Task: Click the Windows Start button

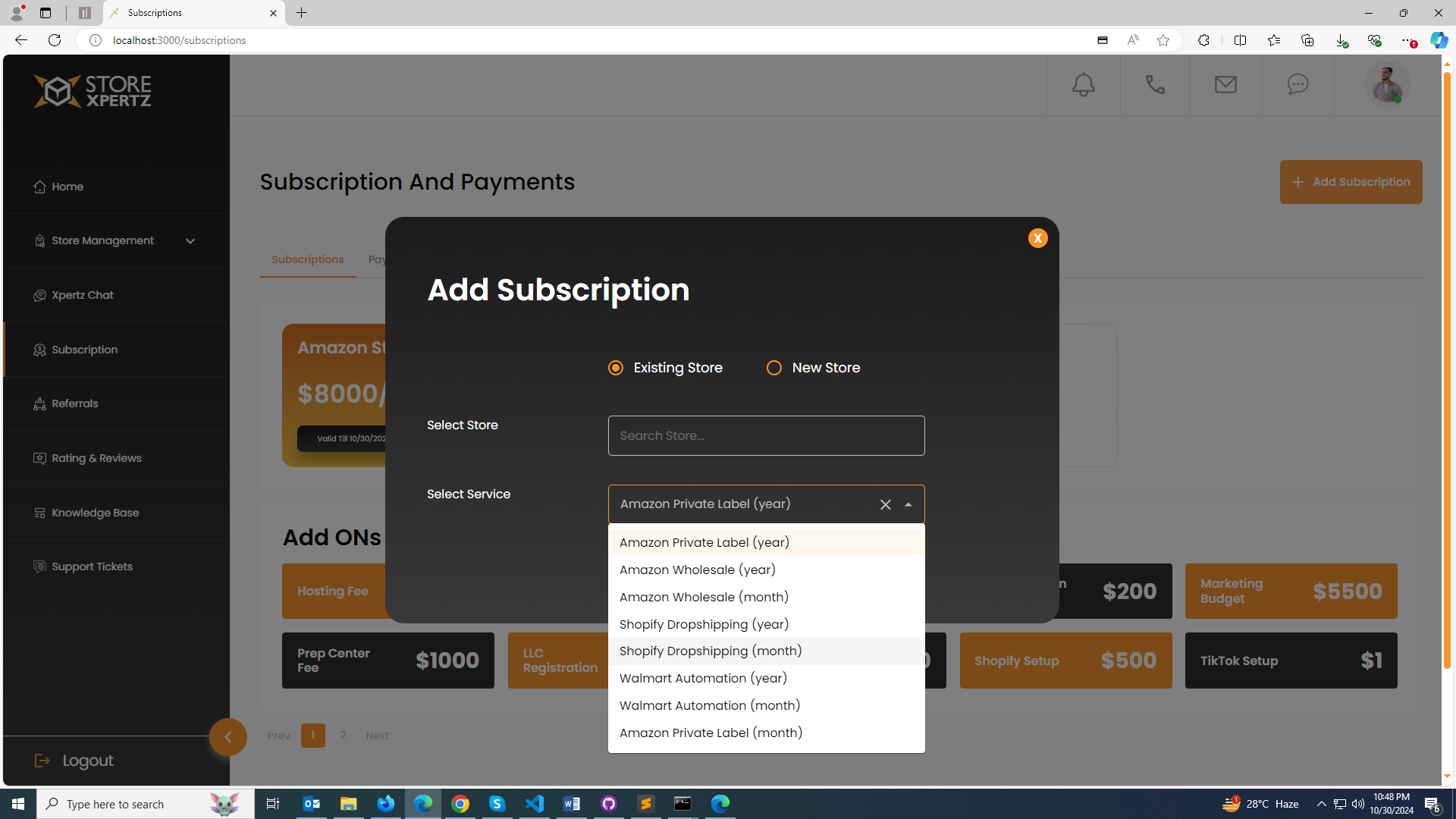Action: click(18, 804)
